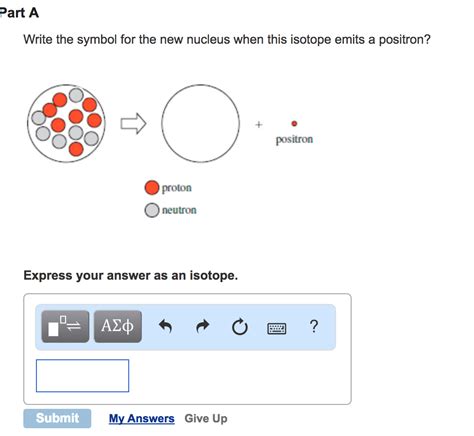474x436 pixels.
Task: Click the positron label text
Action: (294, 139)
